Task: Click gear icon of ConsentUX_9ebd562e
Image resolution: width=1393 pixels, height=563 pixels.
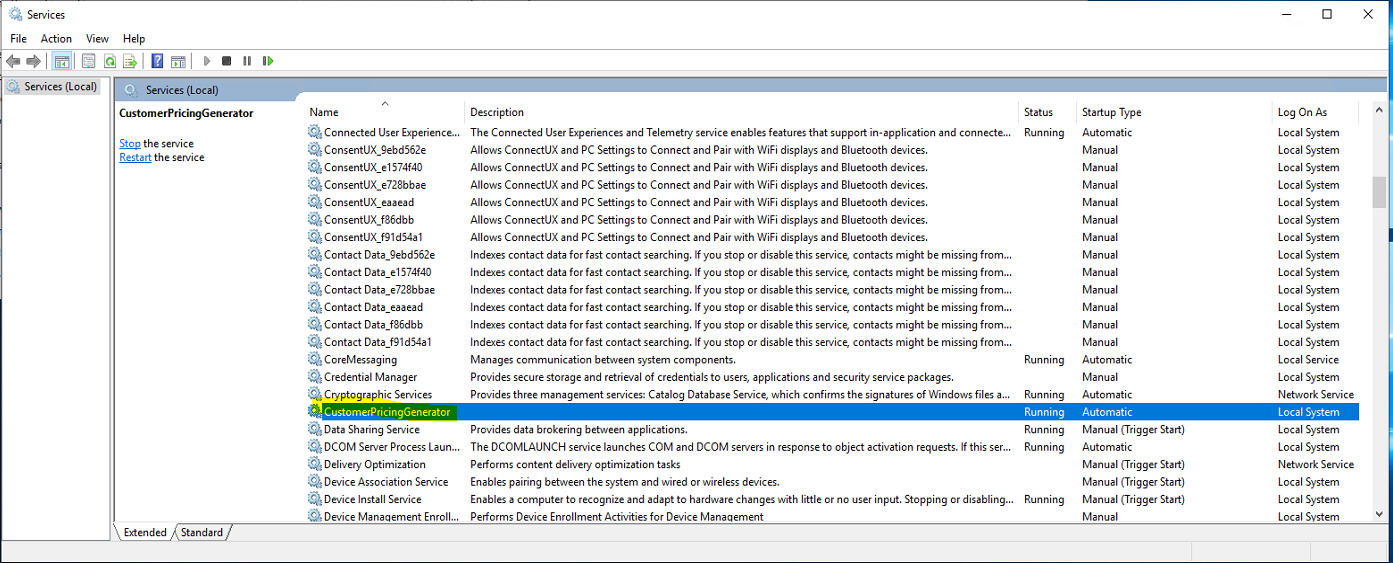Action: point(315,150)
